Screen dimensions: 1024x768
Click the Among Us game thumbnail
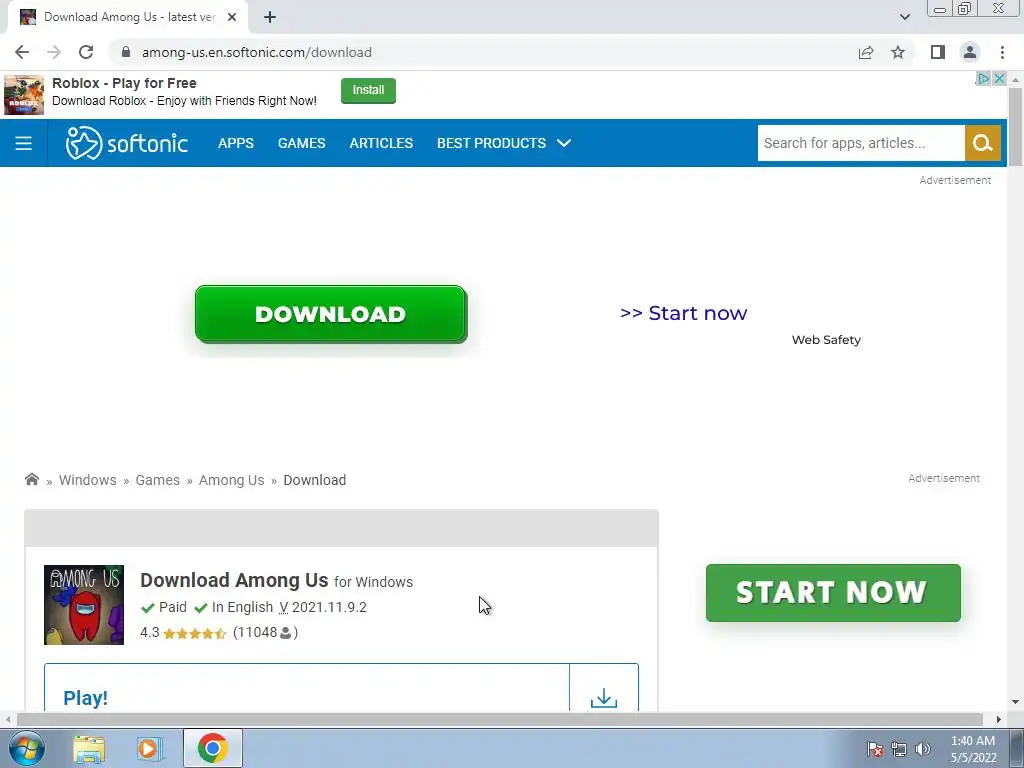(x=84, y=605)
